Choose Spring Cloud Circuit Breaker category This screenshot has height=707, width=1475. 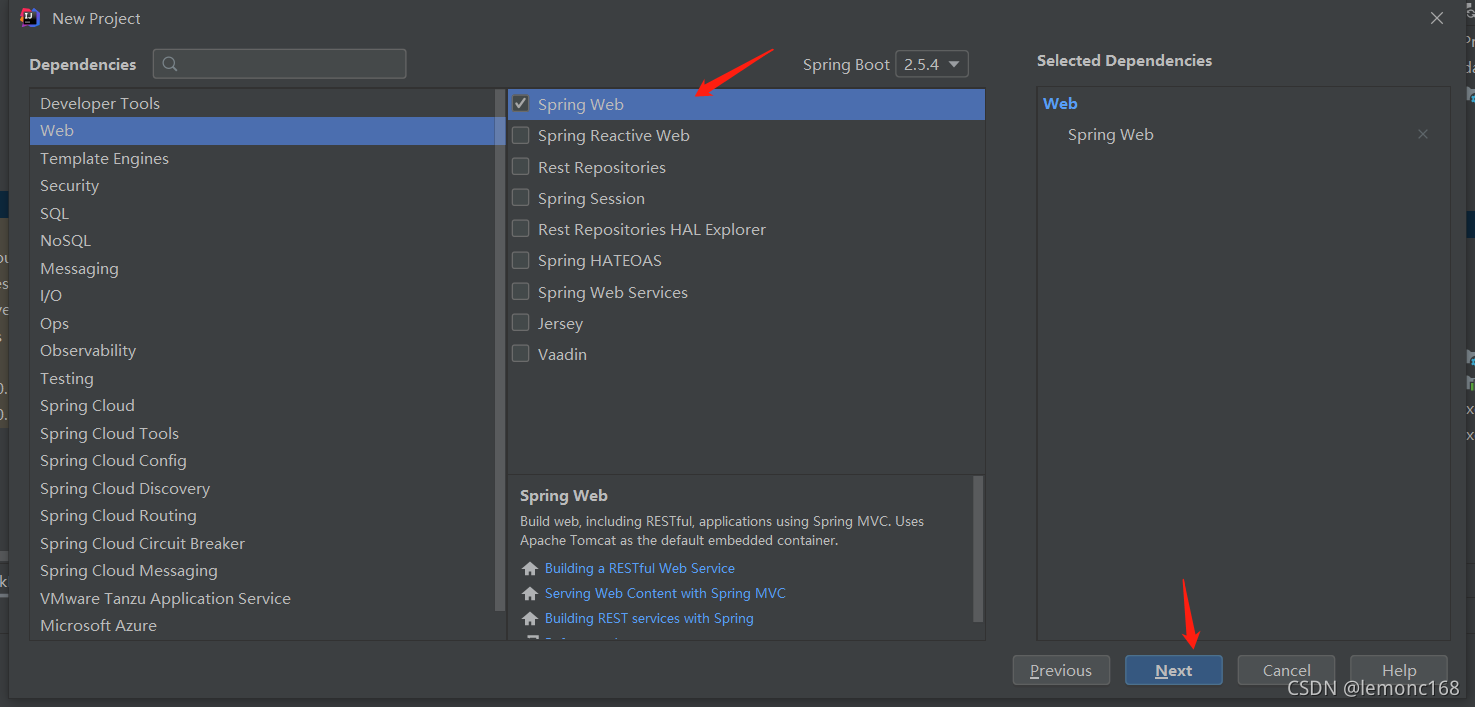point(262,543)
